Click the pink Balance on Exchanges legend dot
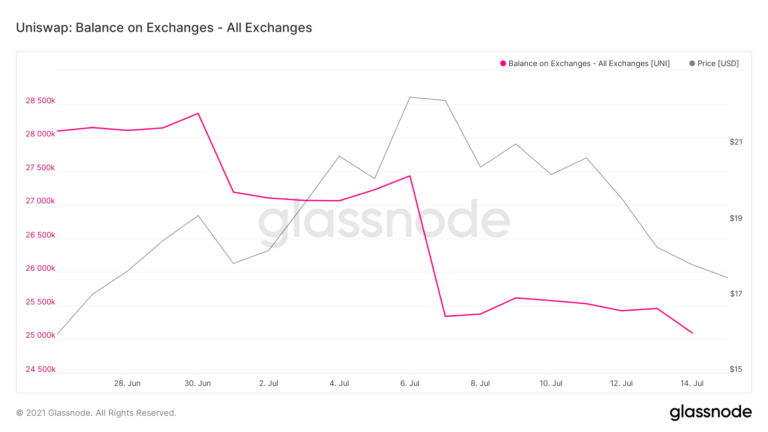Screen dimensions: 768x432 click(x=503, y=63)
